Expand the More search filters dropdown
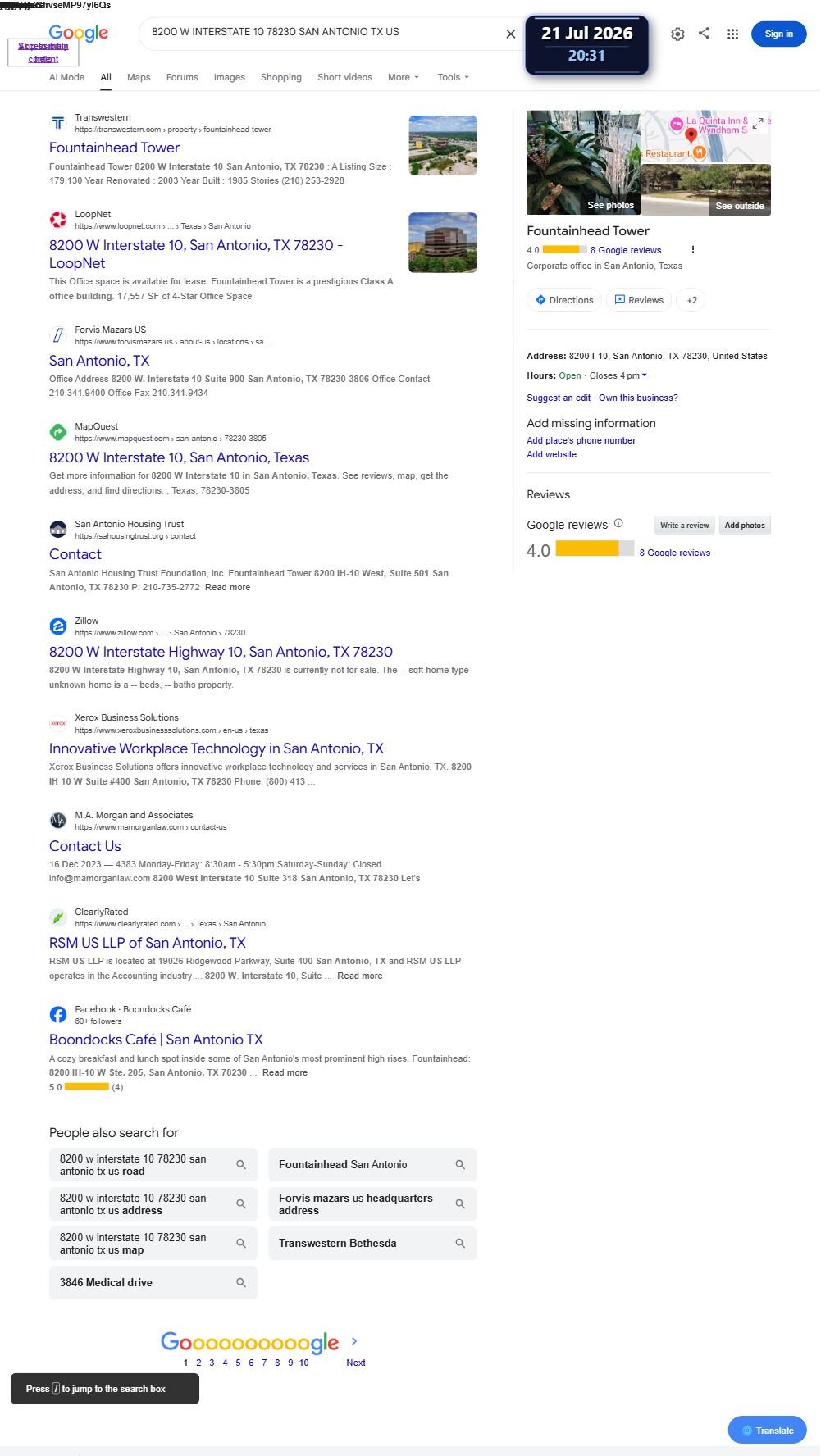830x1456 pixels. coord(404,77)
